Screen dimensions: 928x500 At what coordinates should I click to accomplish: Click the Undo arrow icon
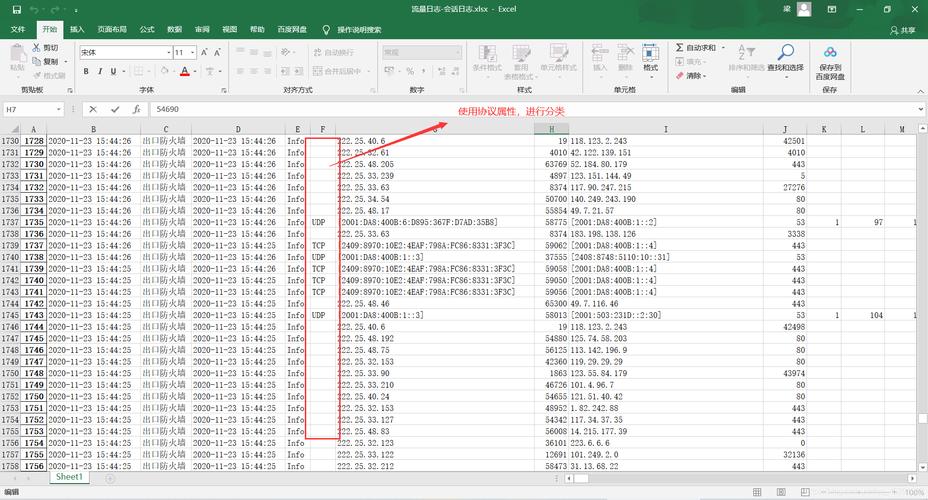coord(34,9)
